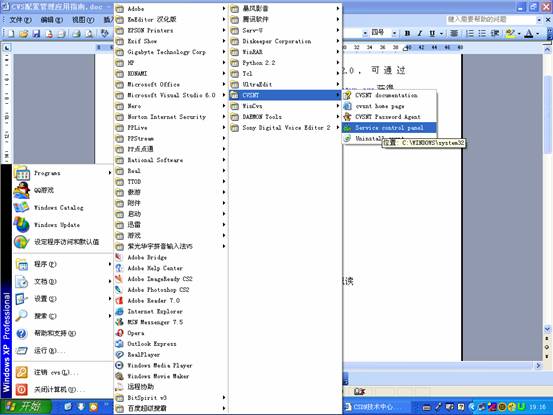Toggle Underline in Word toolbar
Screen dimensions: 553x415
(x=432, y=33)
